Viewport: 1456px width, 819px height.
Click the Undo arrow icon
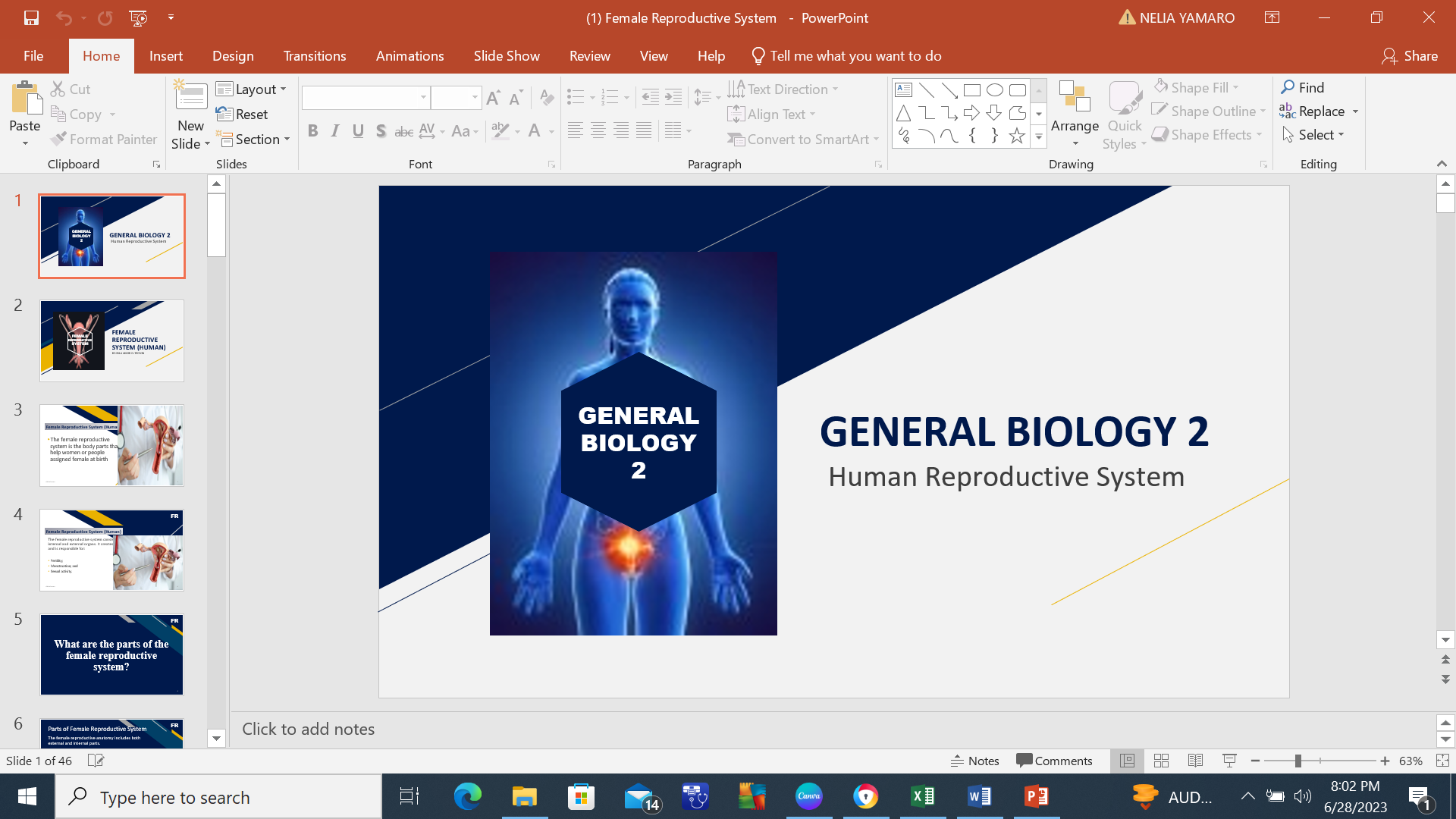coord(64,17)
